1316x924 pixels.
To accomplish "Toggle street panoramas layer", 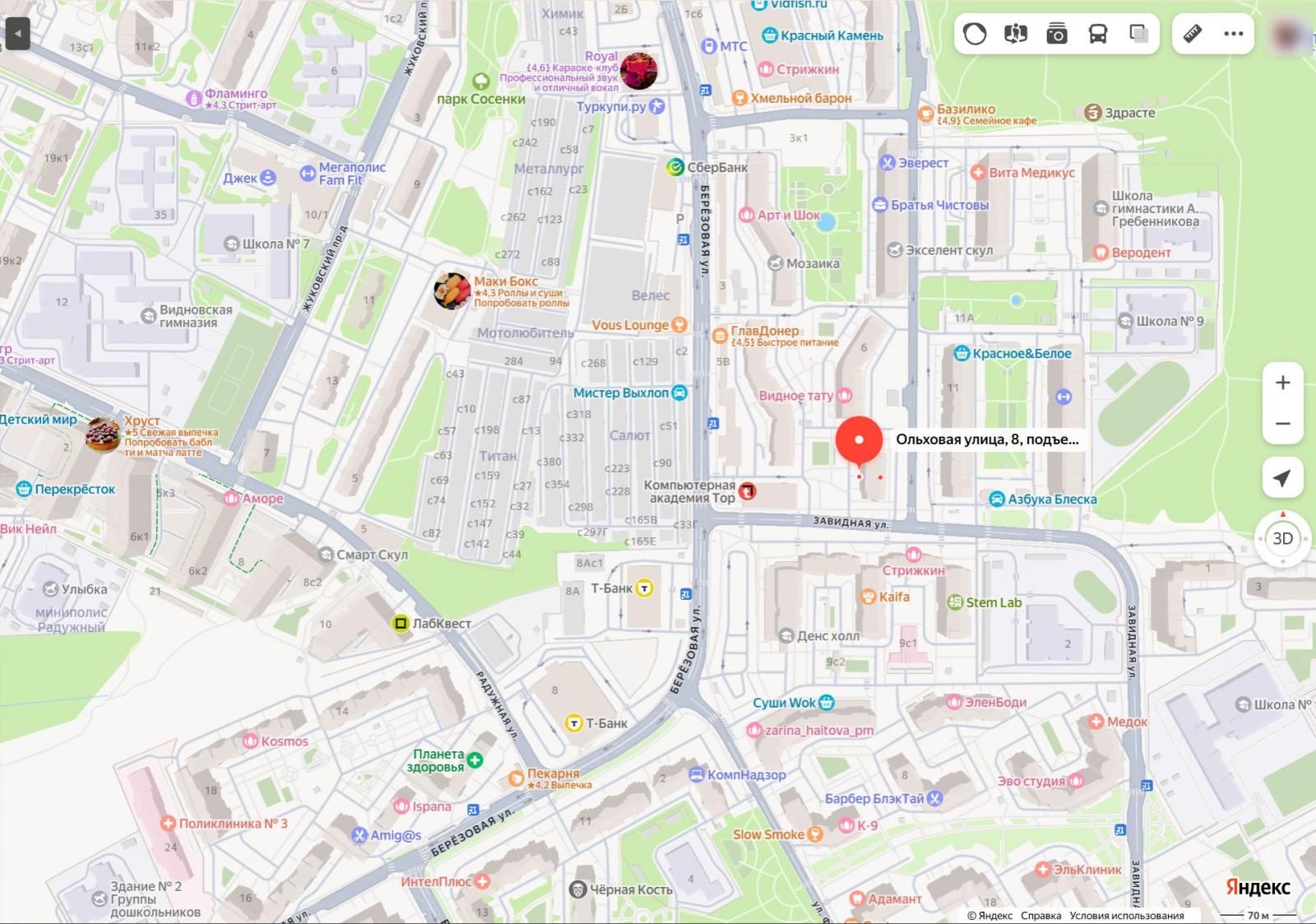I will [x=1016, y=34].
